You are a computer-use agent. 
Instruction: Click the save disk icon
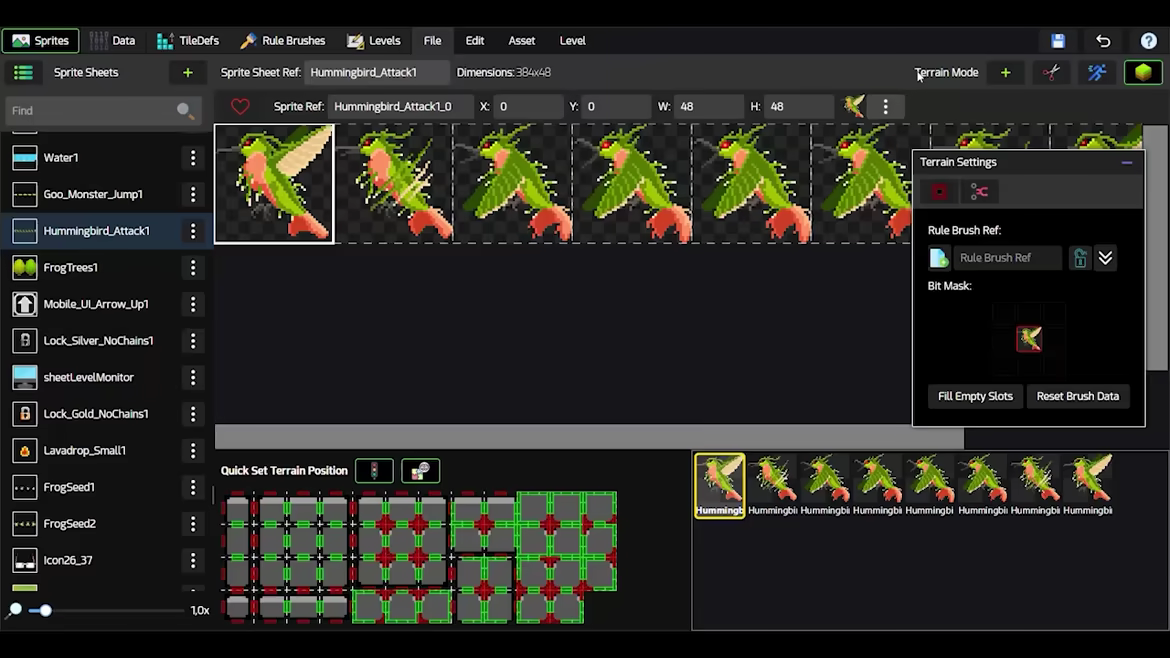coord(1058,41)
